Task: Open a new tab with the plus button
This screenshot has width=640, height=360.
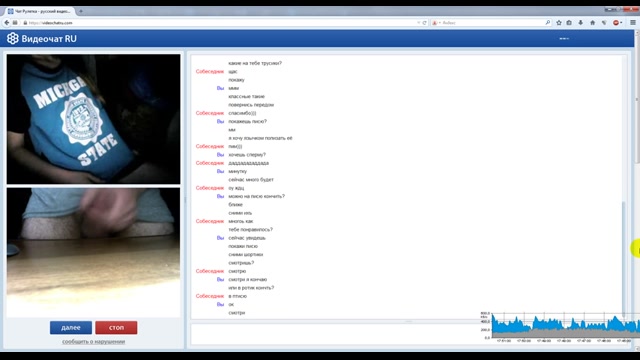Action: point(81,11)
